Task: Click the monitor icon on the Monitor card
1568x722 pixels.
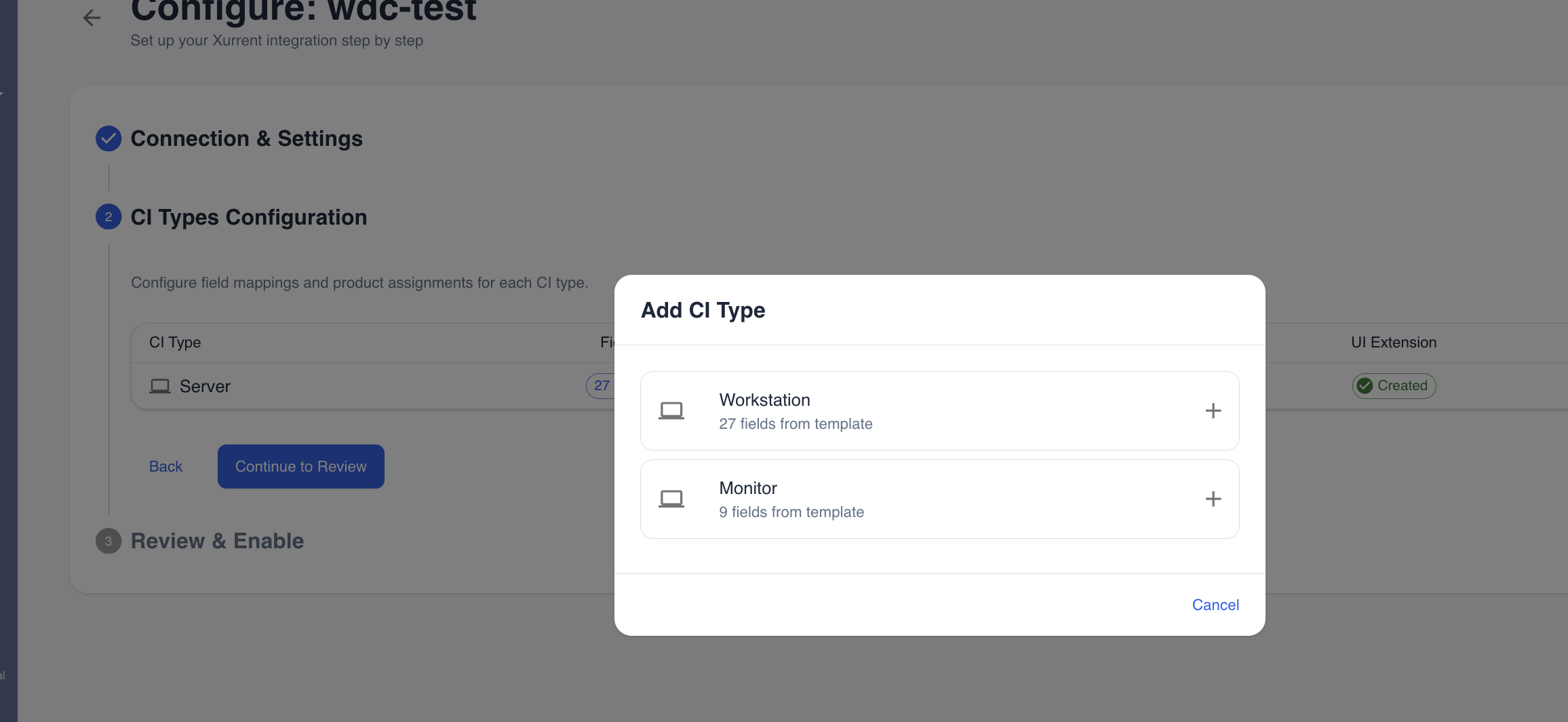Action: [x=671, y=498]
